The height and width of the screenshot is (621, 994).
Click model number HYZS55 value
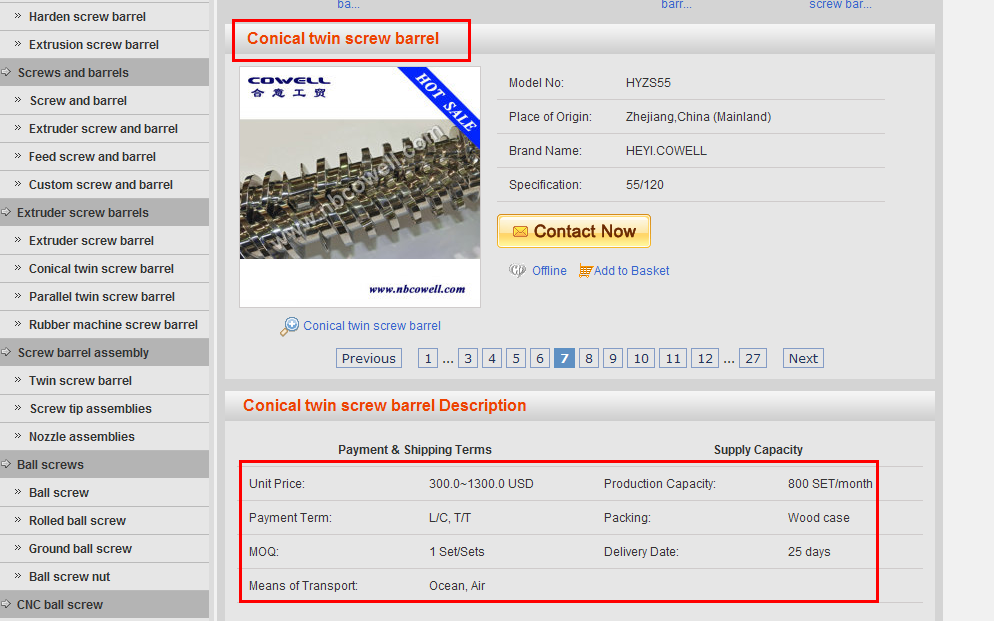648,83
